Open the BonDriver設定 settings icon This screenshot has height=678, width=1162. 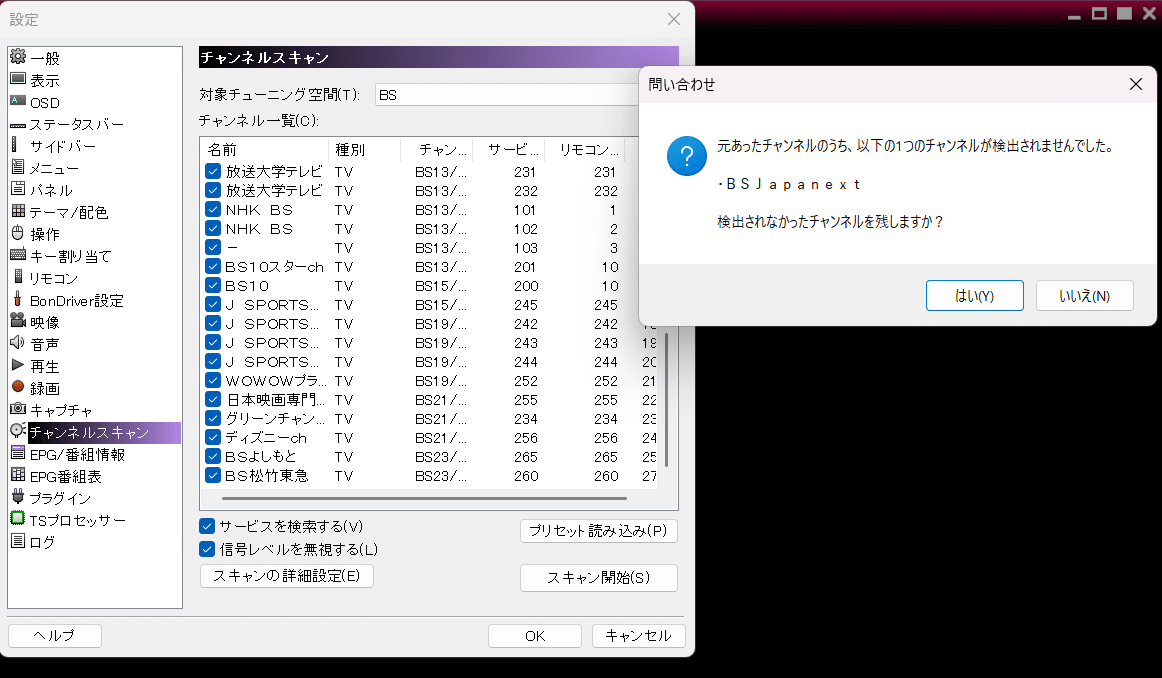(16, 299)
